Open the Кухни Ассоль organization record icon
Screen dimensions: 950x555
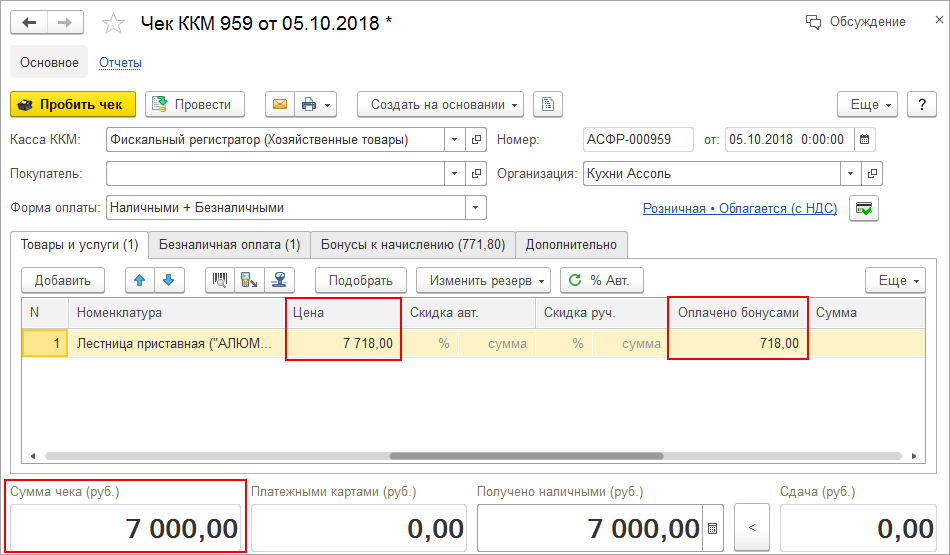[872, 173]
